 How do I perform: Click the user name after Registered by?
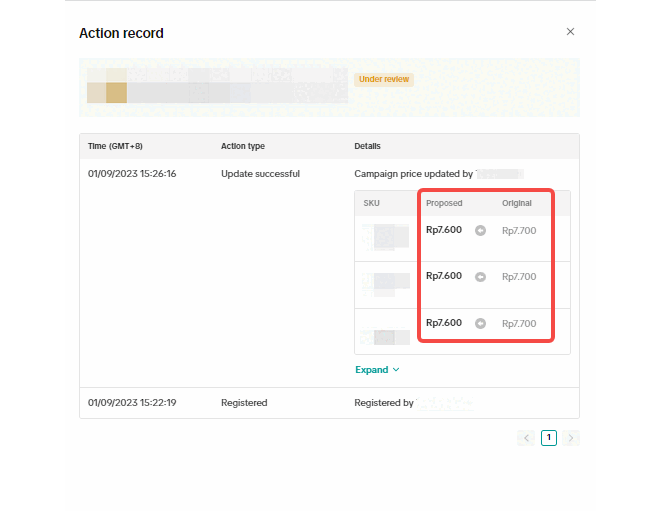click(x=445, y=403)
